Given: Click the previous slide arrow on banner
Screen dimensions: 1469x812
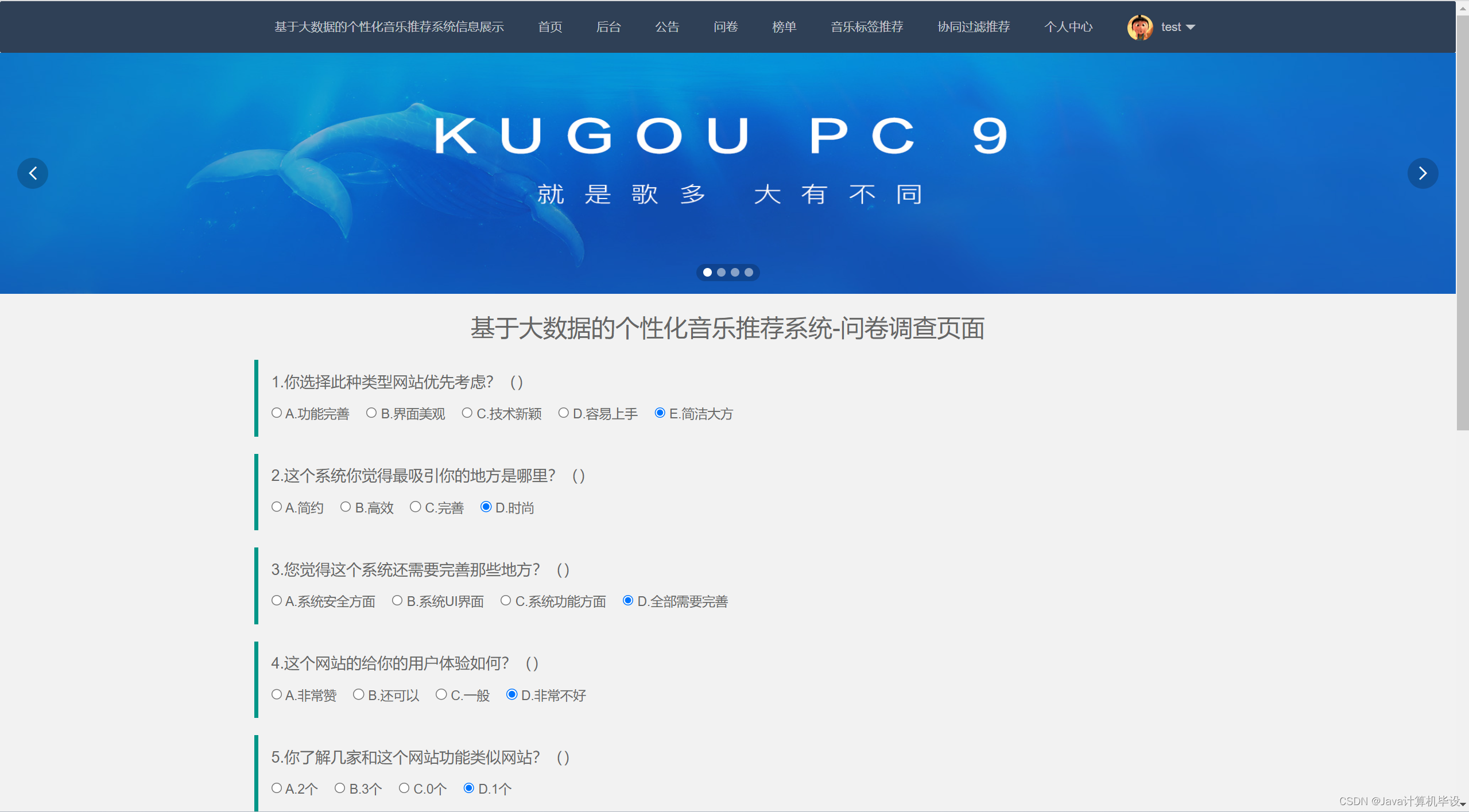Looking at the screenshot, I should point(33,173).
